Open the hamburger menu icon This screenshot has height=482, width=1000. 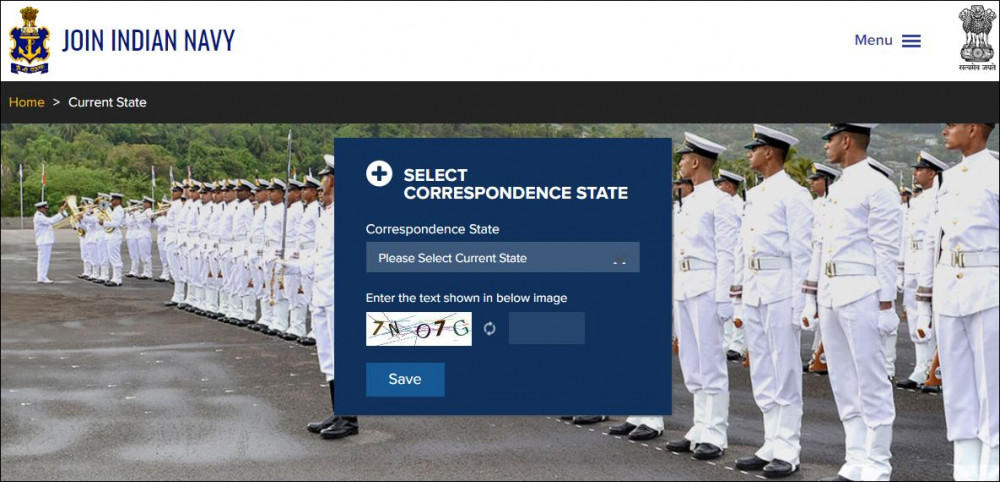[911, 41]
